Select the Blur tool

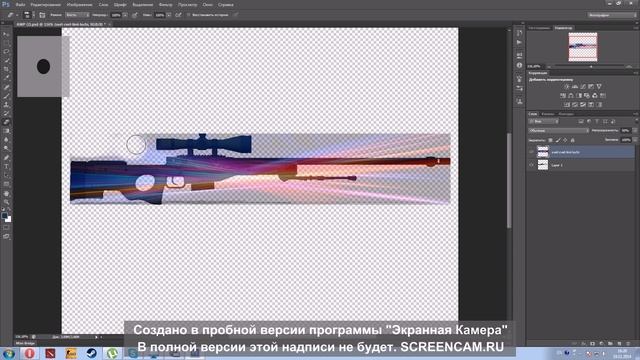coord(6,140)
